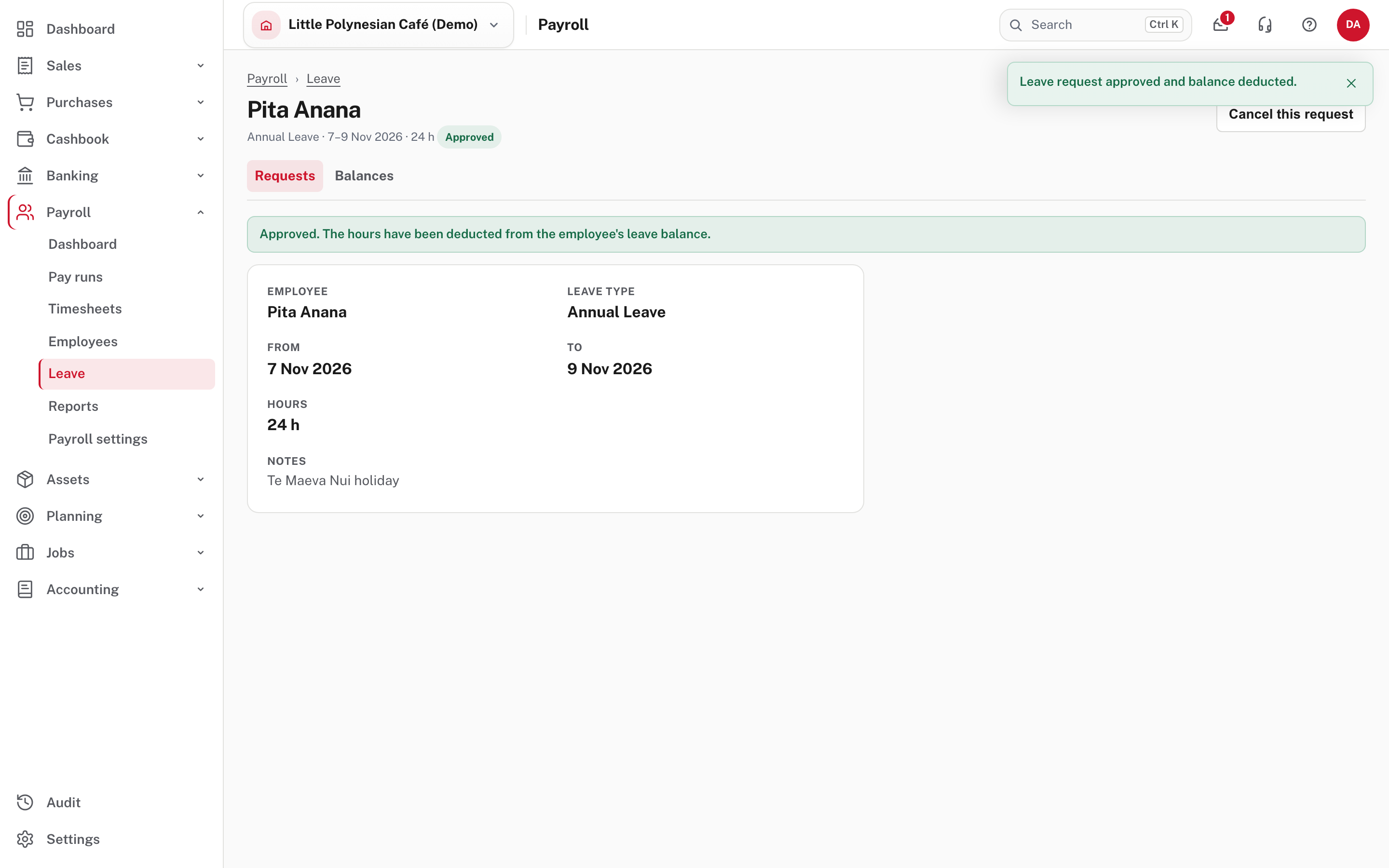Click the DA user avatar
1389x868 pixels.
pyautogui.click(x=1353, y=25)
